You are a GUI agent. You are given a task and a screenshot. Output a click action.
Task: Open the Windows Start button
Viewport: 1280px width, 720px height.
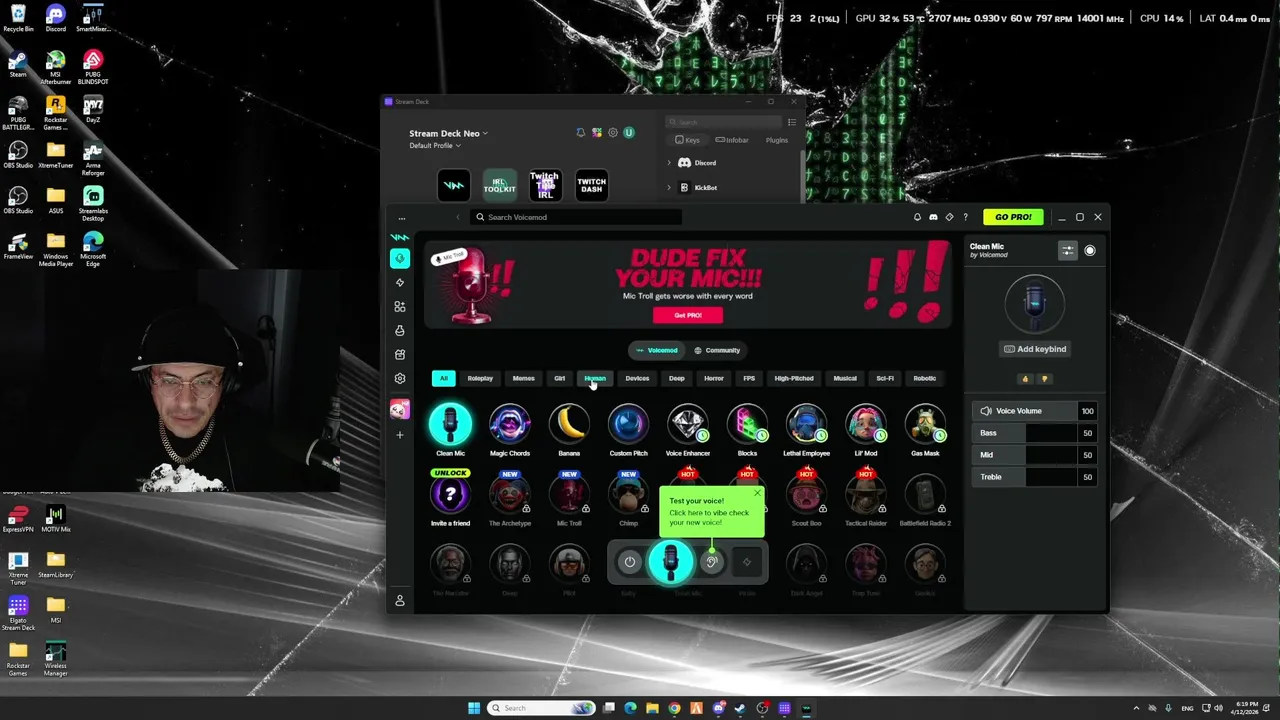coord(474,708)
